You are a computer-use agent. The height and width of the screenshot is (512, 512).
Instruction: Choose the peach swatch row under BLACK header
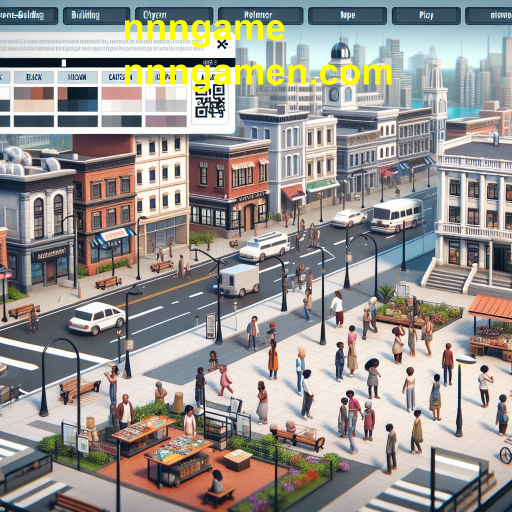[34, 106]
